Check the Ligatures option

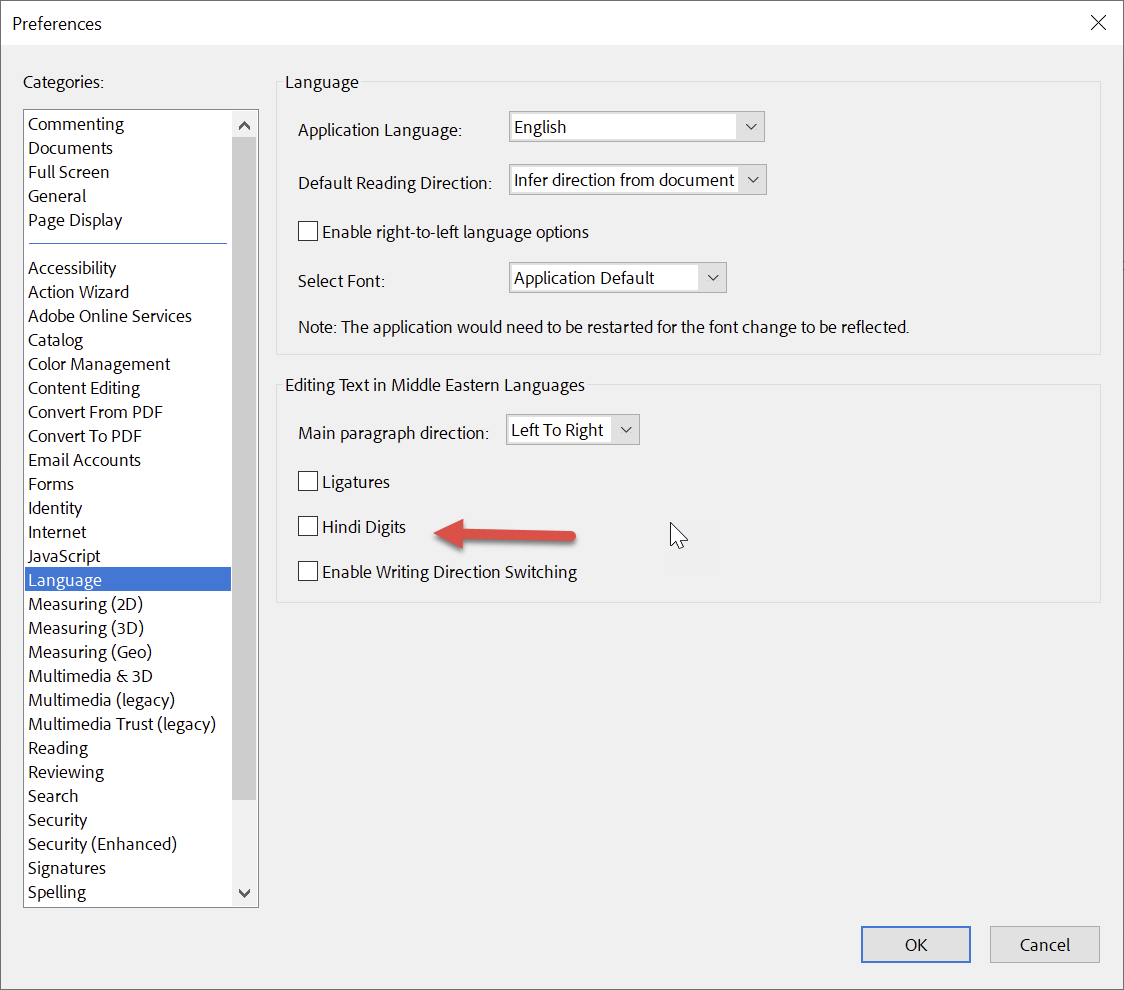308,482
